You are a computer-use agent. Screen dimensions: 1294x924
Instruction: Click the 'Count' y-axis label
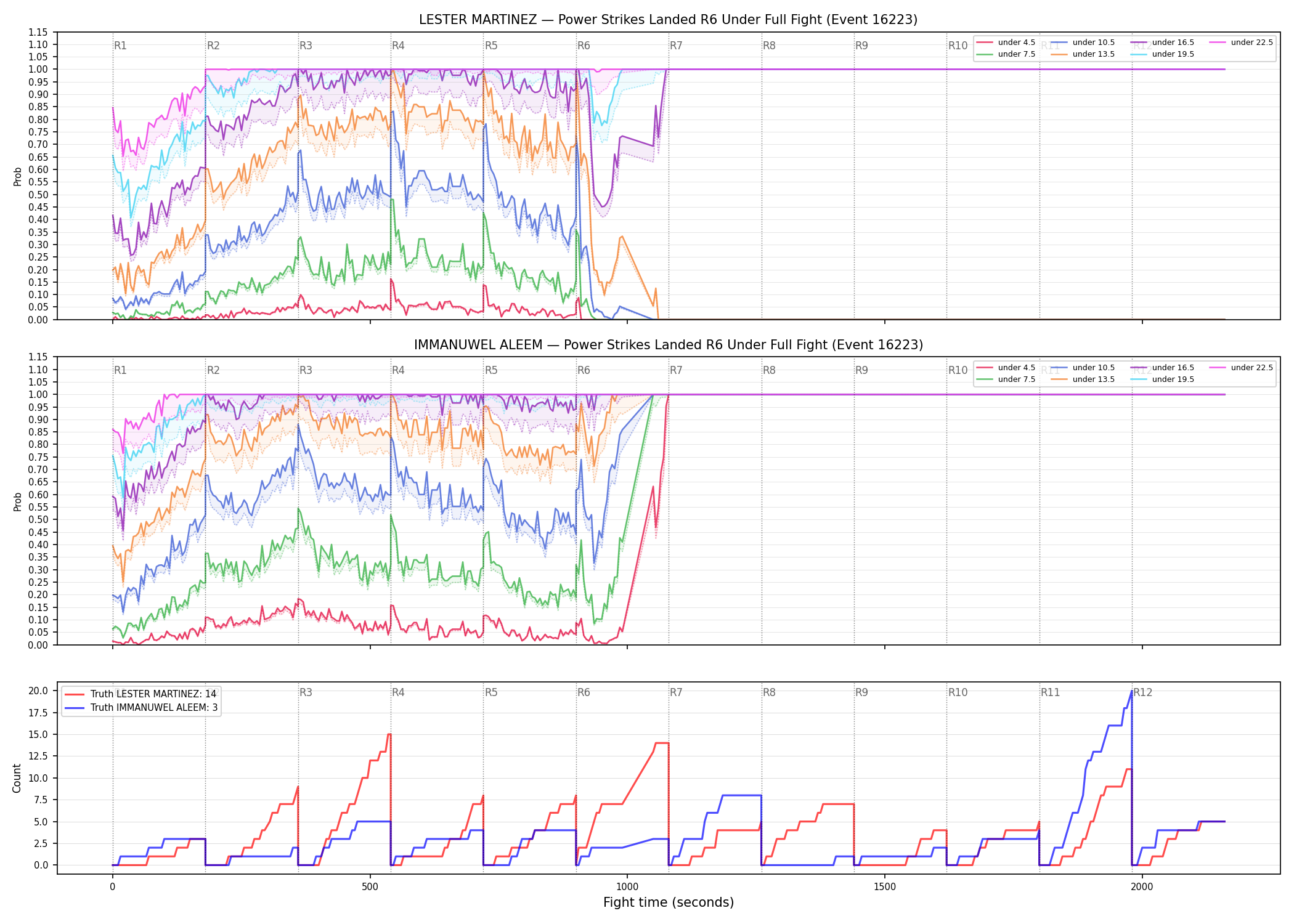17,778
